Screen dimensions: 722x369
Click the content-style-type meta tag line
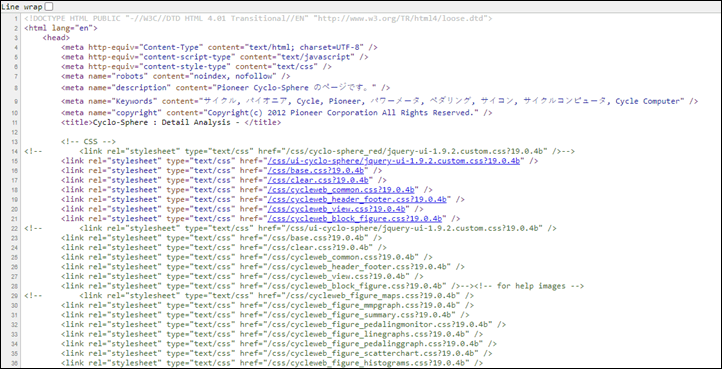[196, 67]
